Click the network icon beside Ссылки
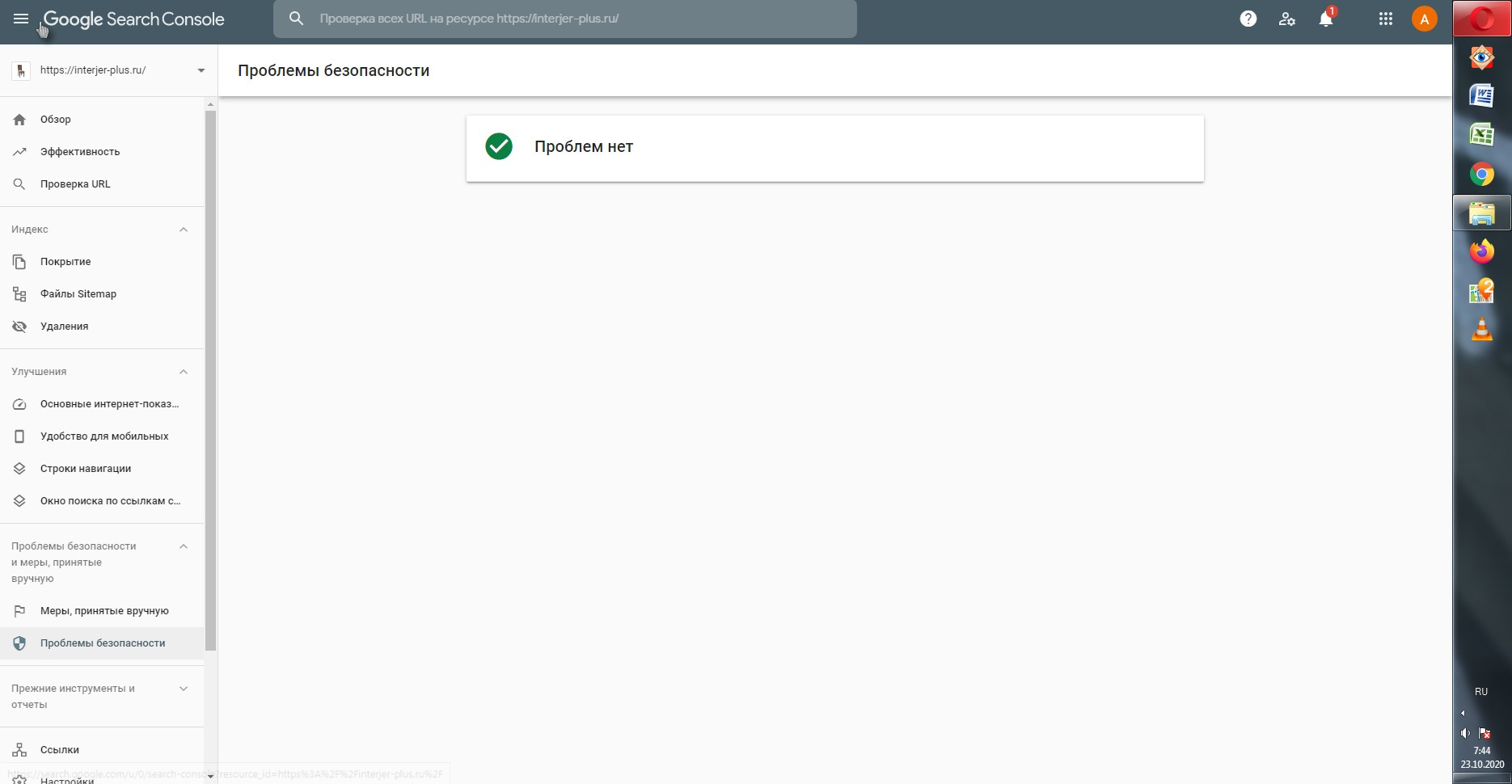Viewport: 1512px width, 784px height. 19,750
